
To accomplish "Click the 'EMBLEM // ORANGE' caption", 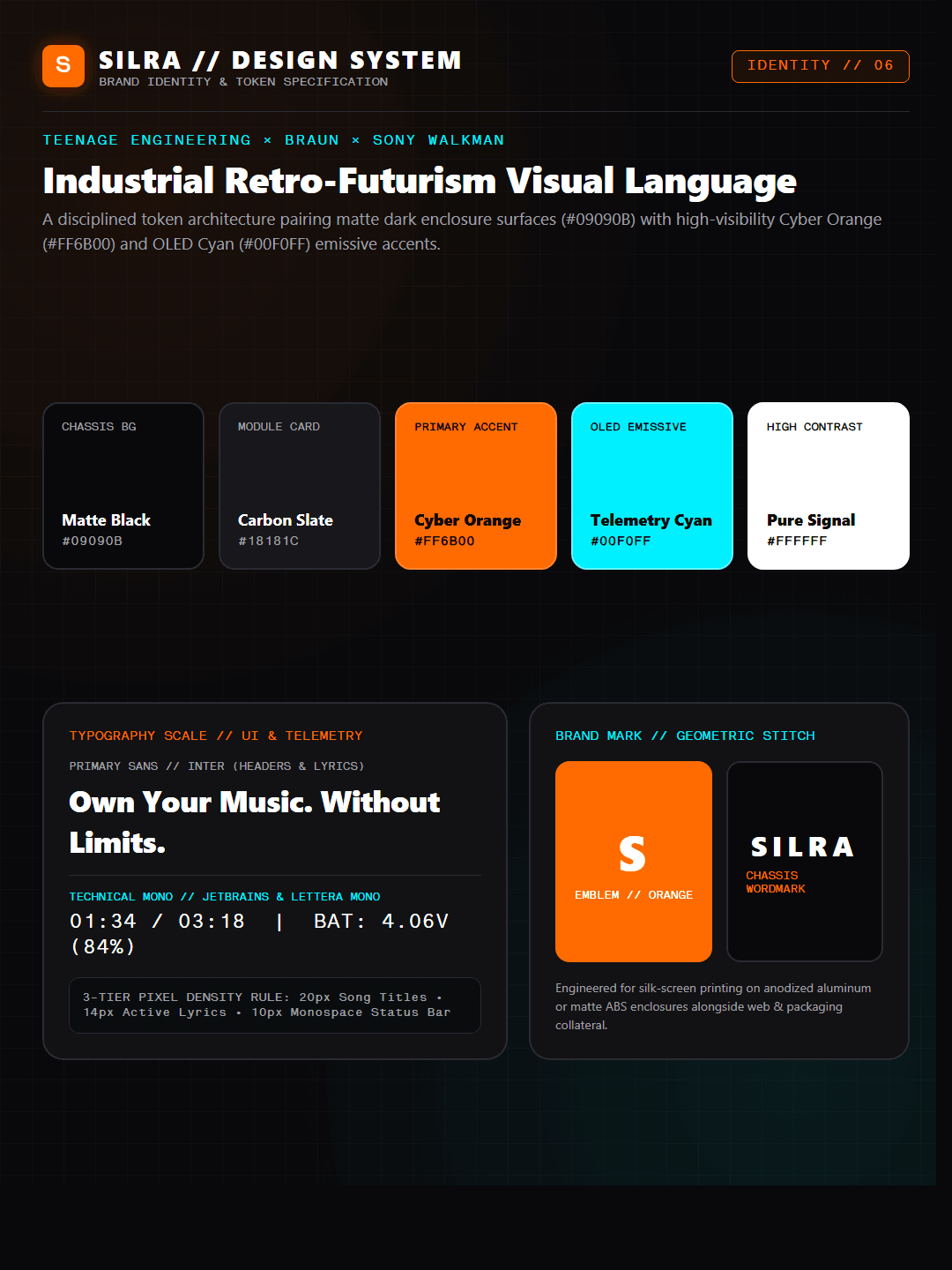I will (634, 895).
